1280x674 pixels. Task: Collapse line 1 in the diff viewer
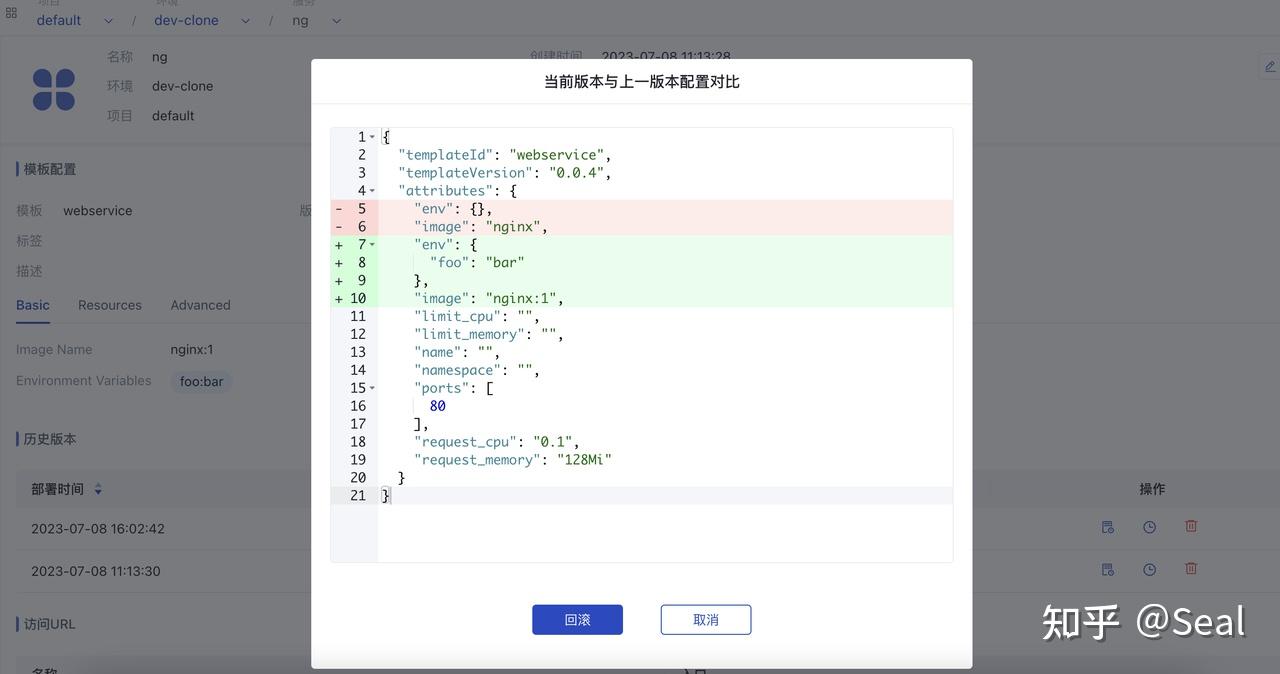pos(371,136)
